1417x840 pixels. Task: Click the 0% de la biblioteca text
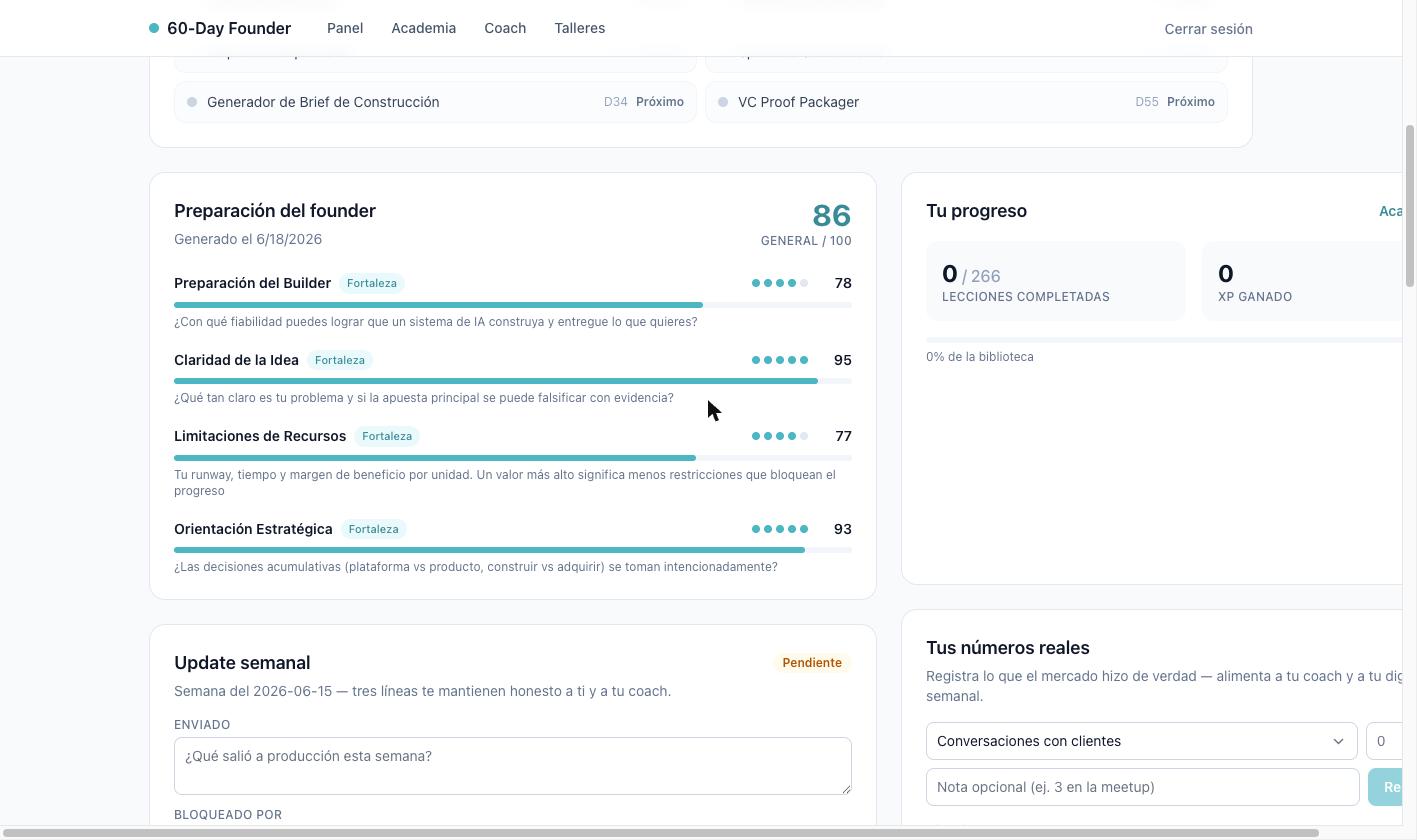click(980, 357)
